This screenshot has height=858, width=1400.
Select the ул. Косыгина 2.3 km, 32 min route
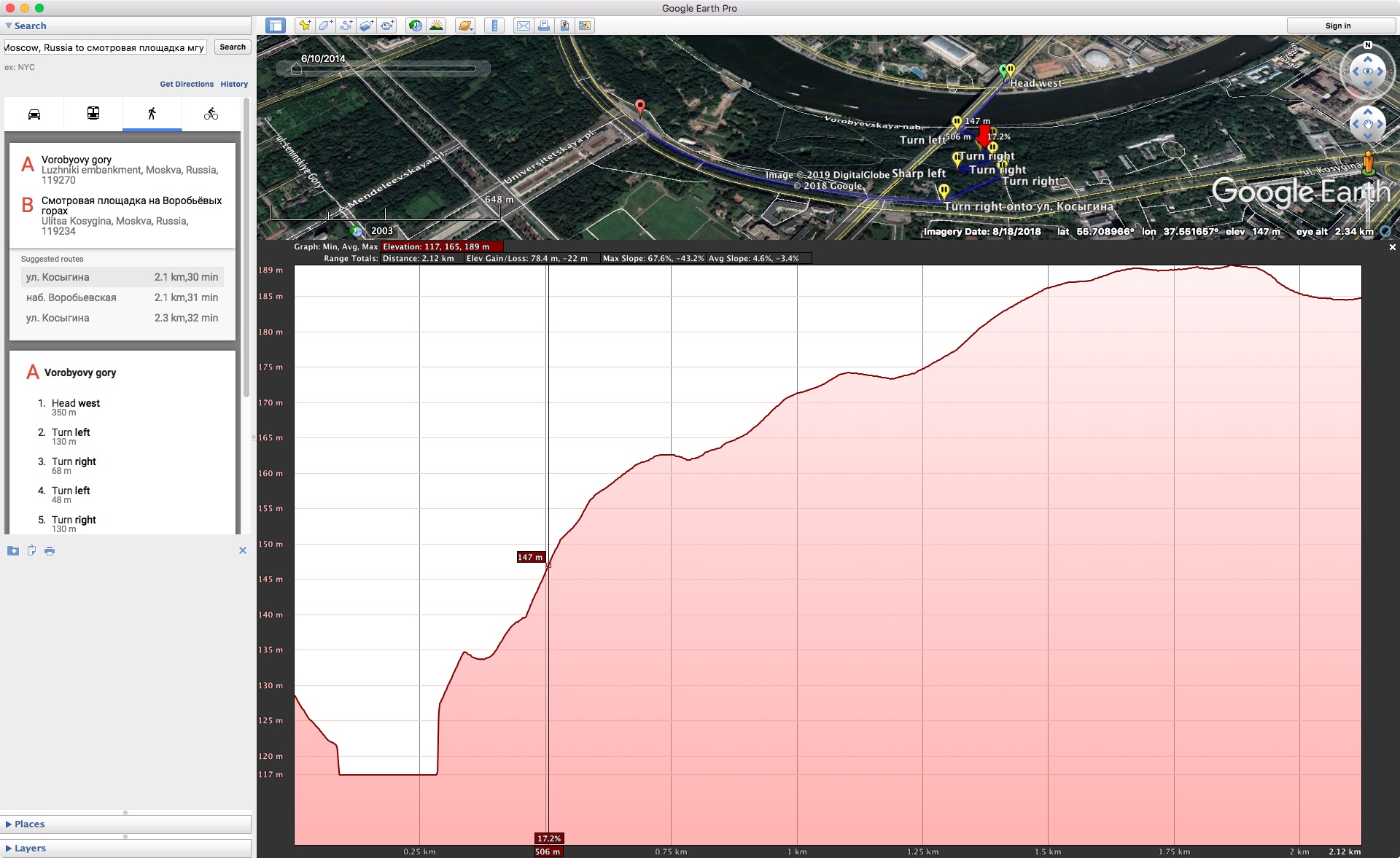(x=122, y=318)
